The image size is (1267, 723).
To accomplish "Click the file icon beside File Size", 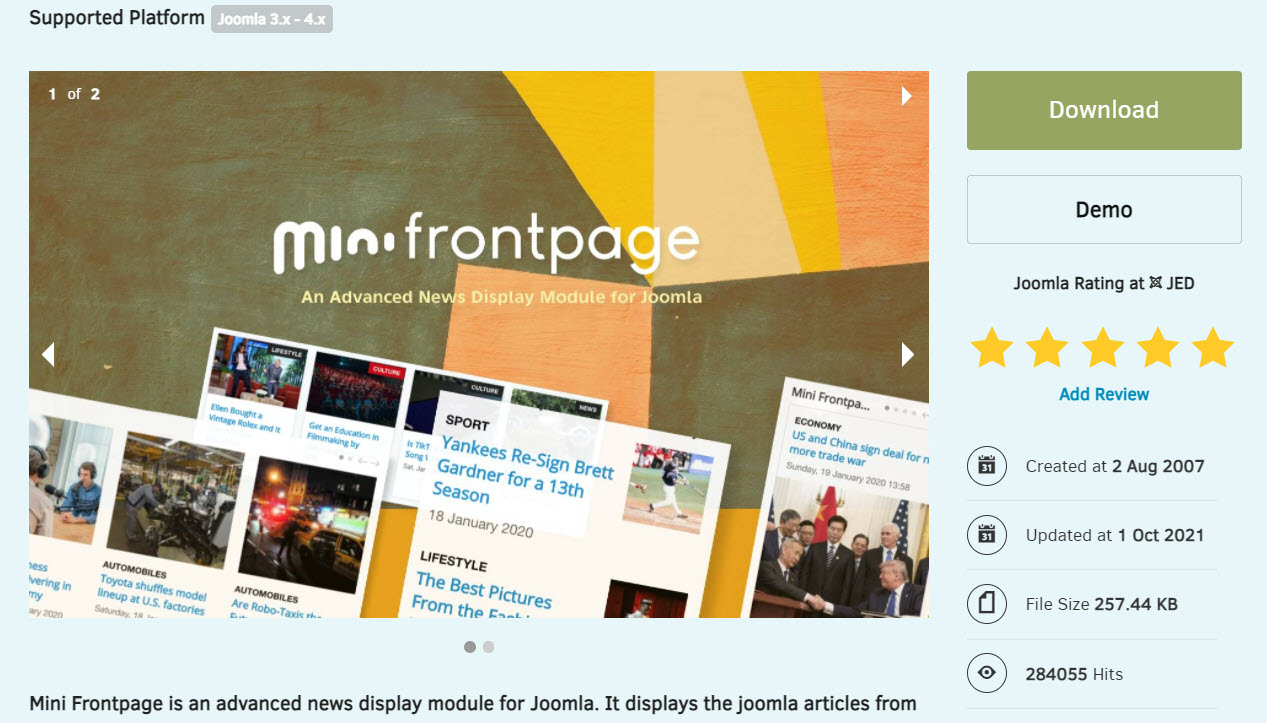I will point(987,604).
